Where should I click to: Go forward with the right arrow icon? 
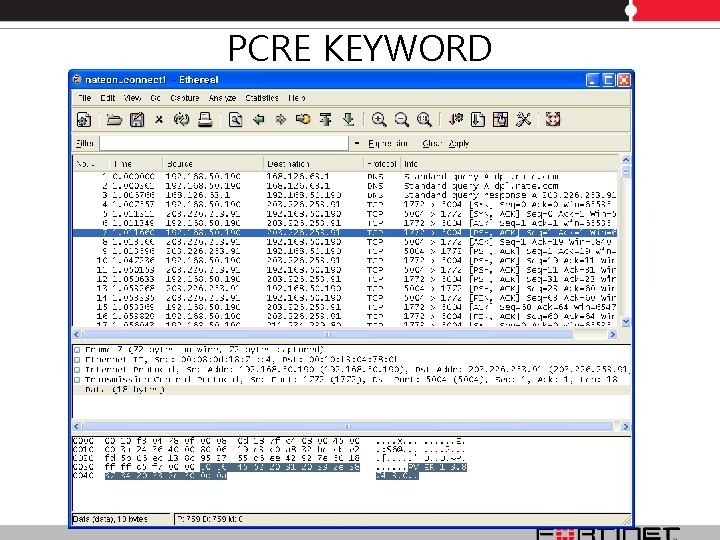pos(281,120)
